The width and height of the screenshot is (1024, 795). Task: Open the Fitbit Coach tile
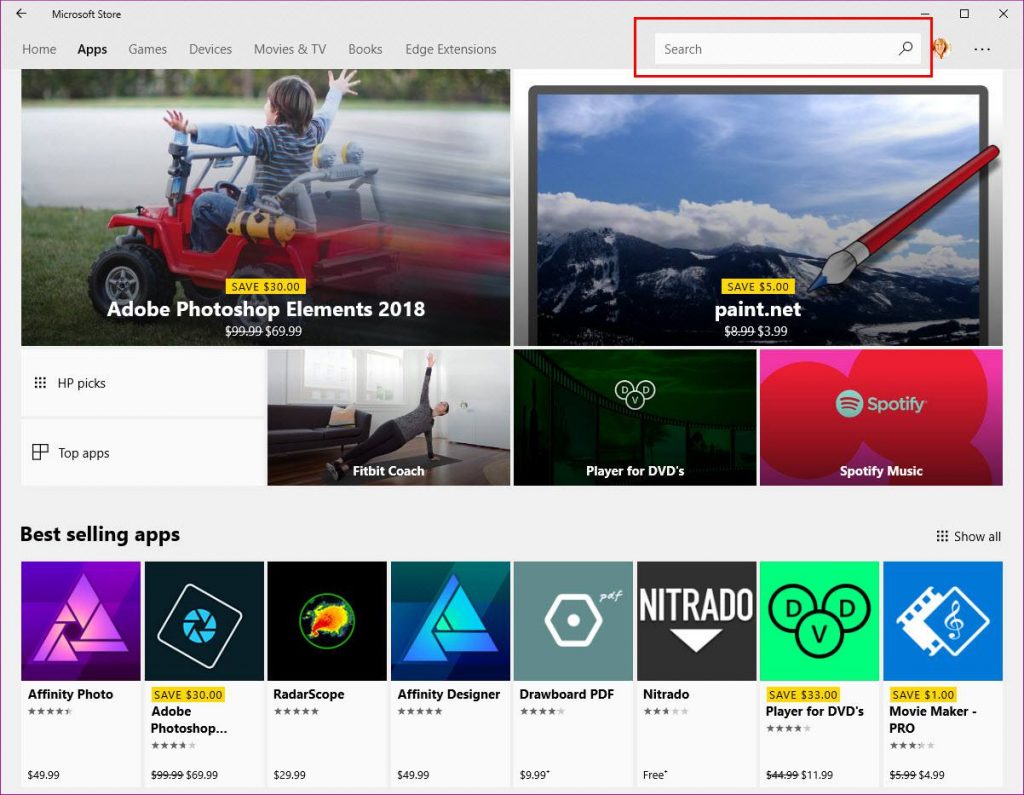tap(389, 417)
